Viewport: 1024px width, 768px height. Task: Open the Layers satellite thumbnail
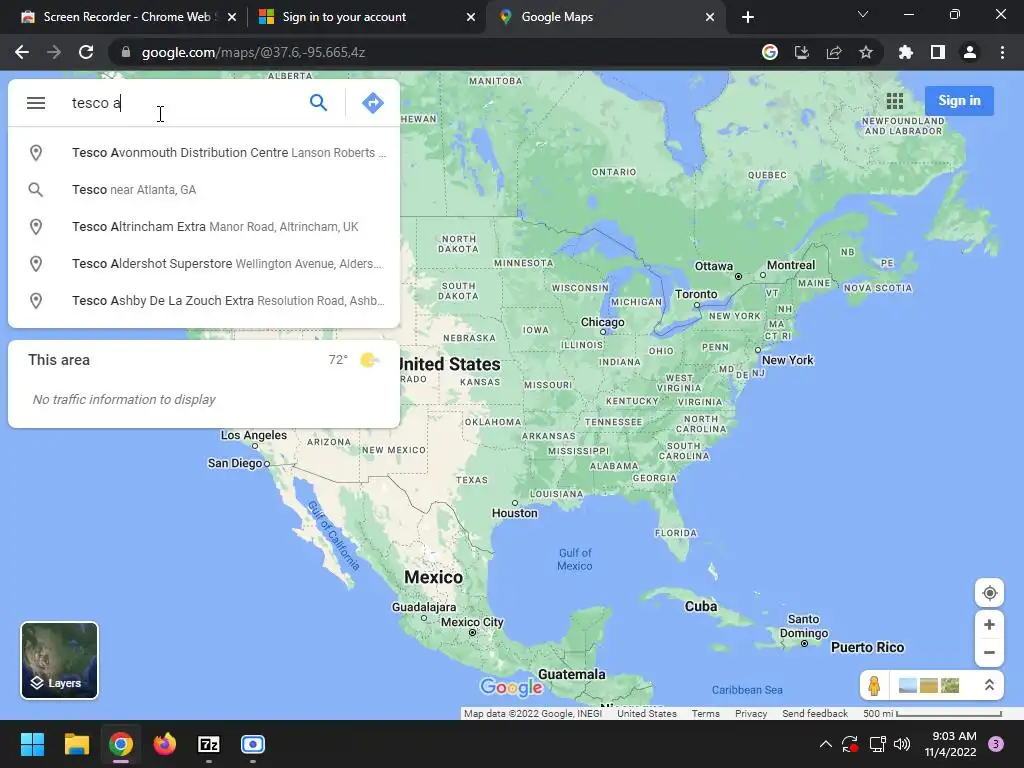click(59, 660)
